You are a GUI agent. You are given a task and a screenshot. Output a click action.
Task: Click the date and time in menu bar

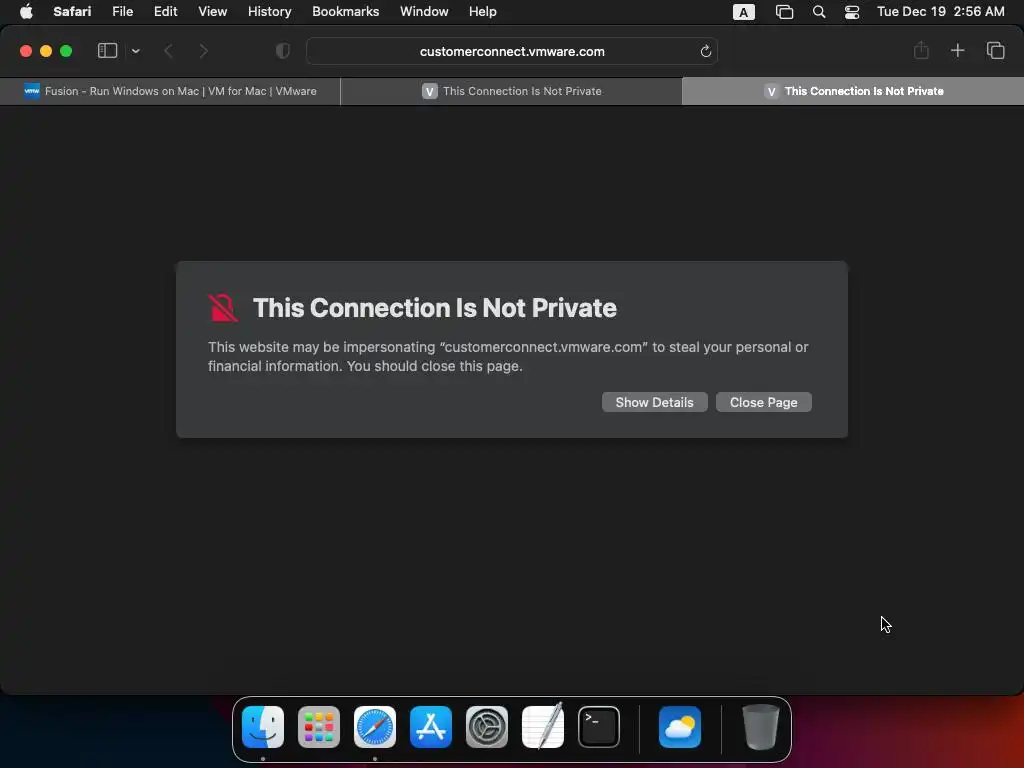click(x=940, y=12)
